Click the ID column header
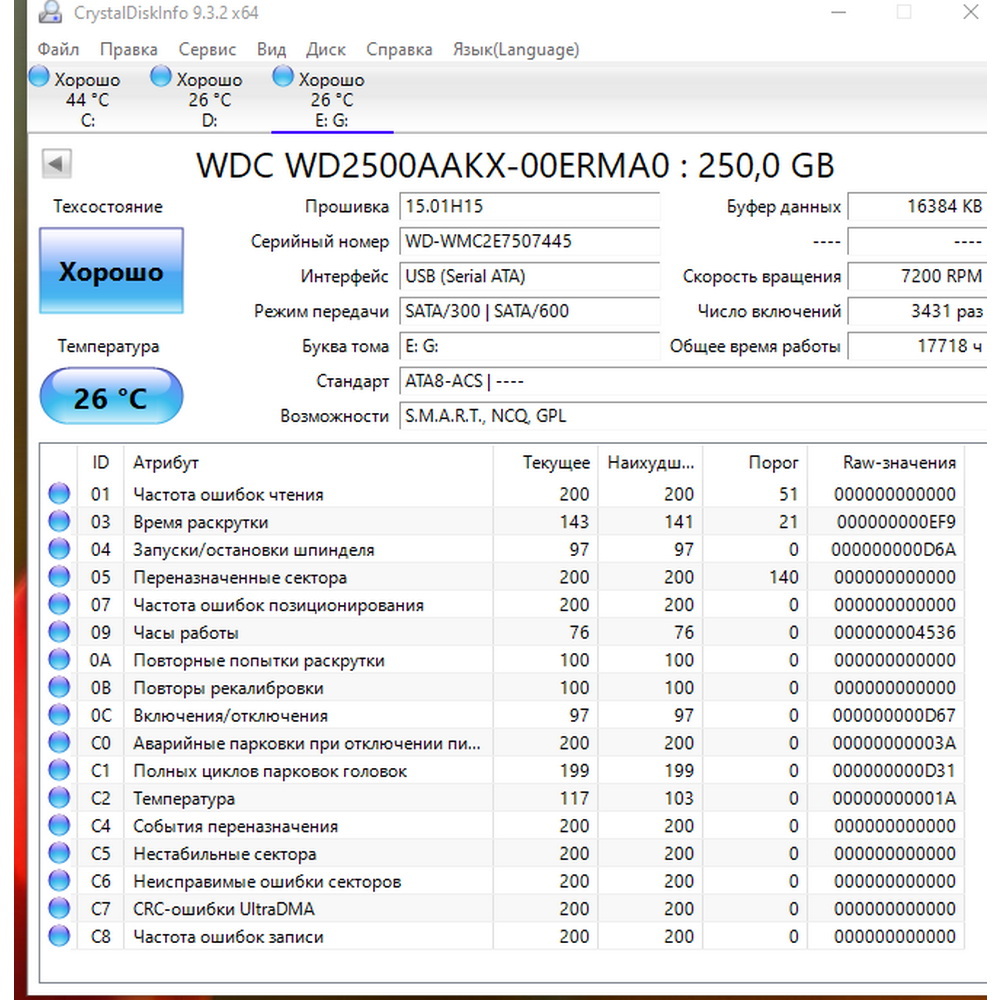This screenshot has height=1000, width=1000. [x=101, y=462]
